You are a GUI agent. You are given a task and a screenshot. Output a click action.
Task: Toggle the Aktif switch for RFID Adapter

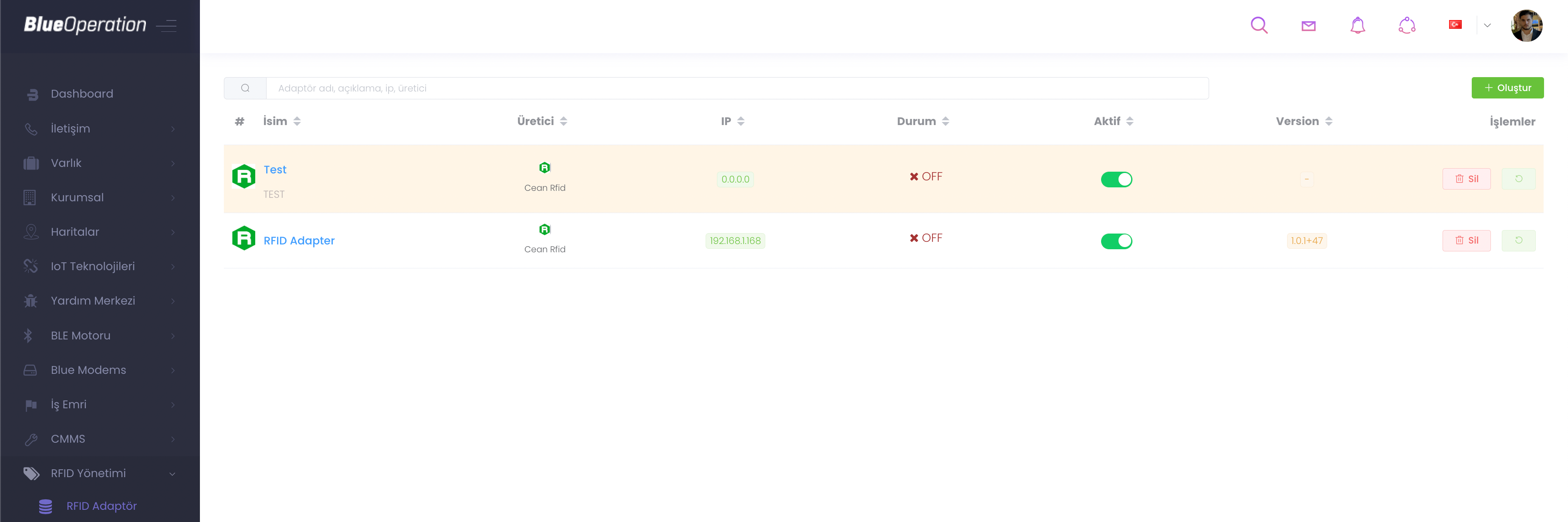(x=1116, y=241)
